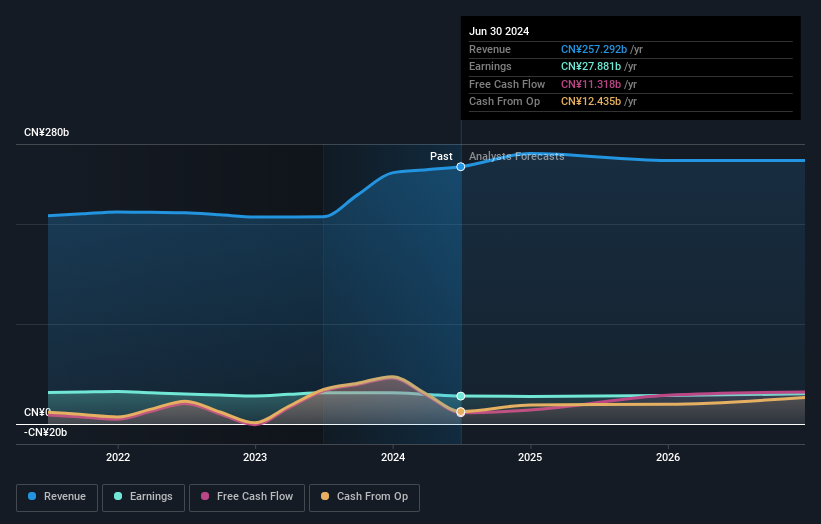Click the Analysts Forecasts label
The image size is (821, 524).
[517, 156]
